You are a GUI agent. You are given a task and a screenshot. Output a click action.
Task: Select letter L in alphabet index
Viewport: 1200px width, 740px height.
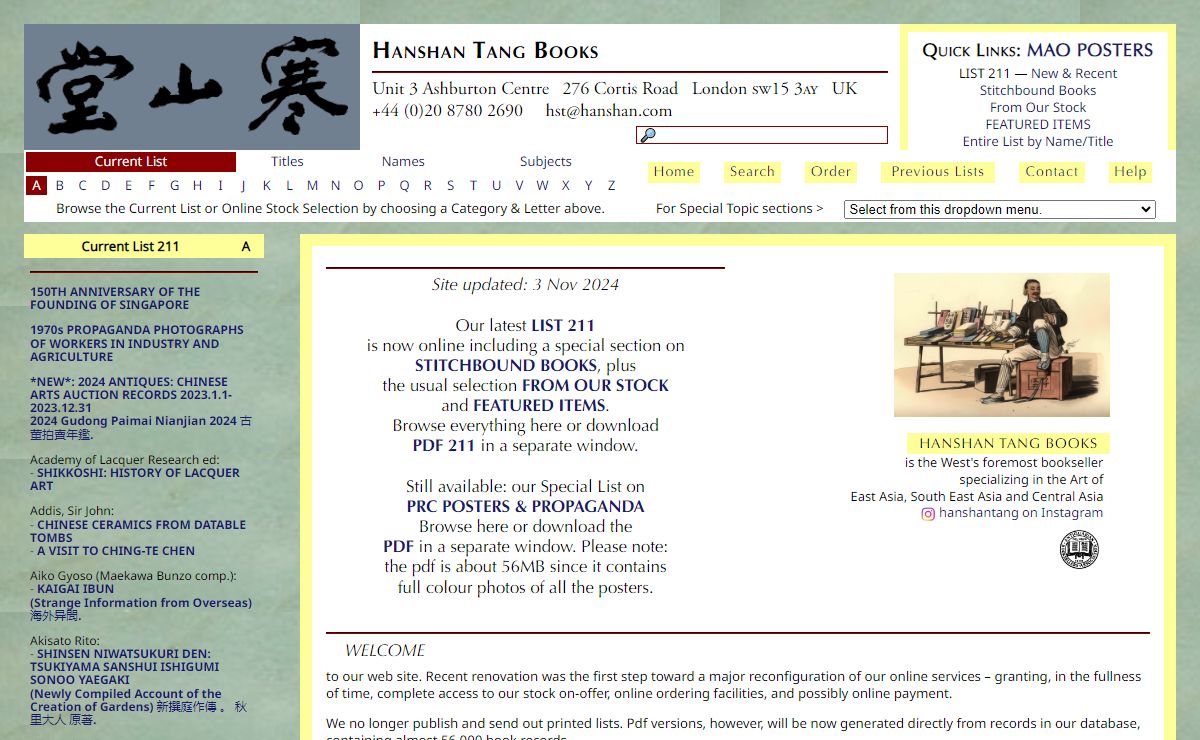(x=290, y=186)
